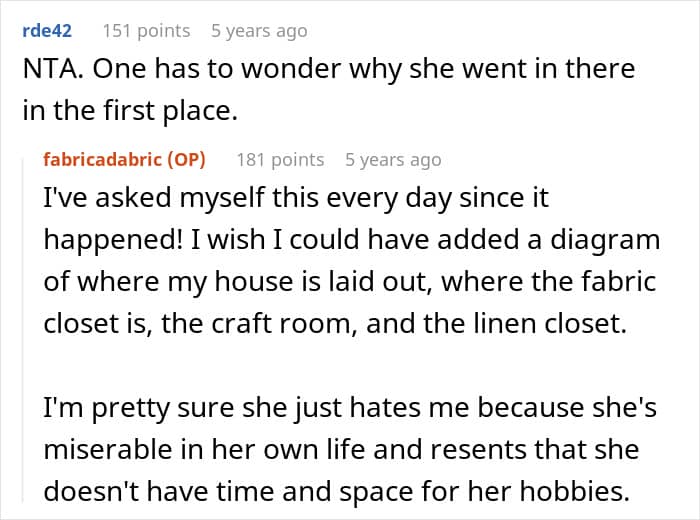Click the line 'I'm pretty sure she just hates me'
Screen dimensions: 700x520
(350, 408)
